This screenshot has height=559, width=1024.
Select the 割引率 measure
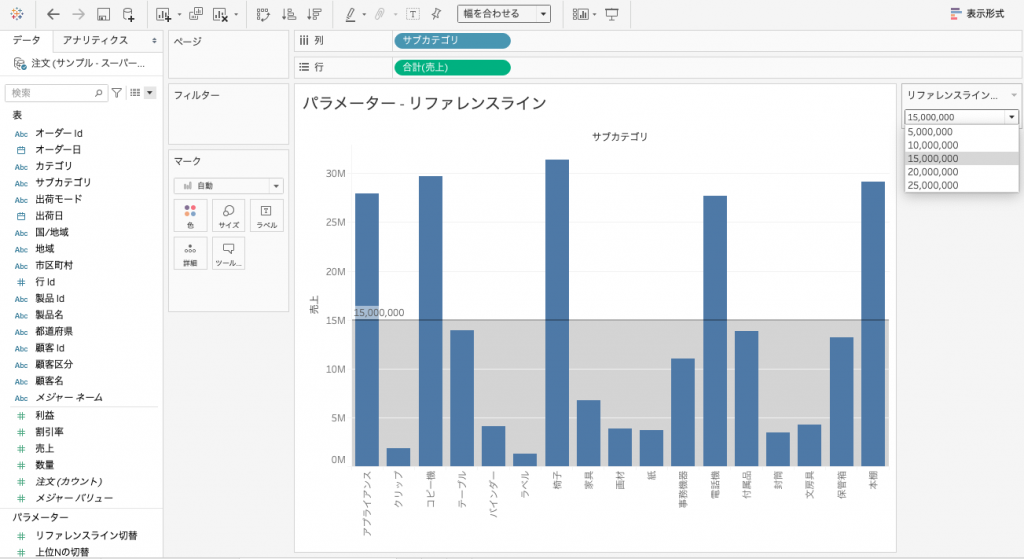[49, 432]
